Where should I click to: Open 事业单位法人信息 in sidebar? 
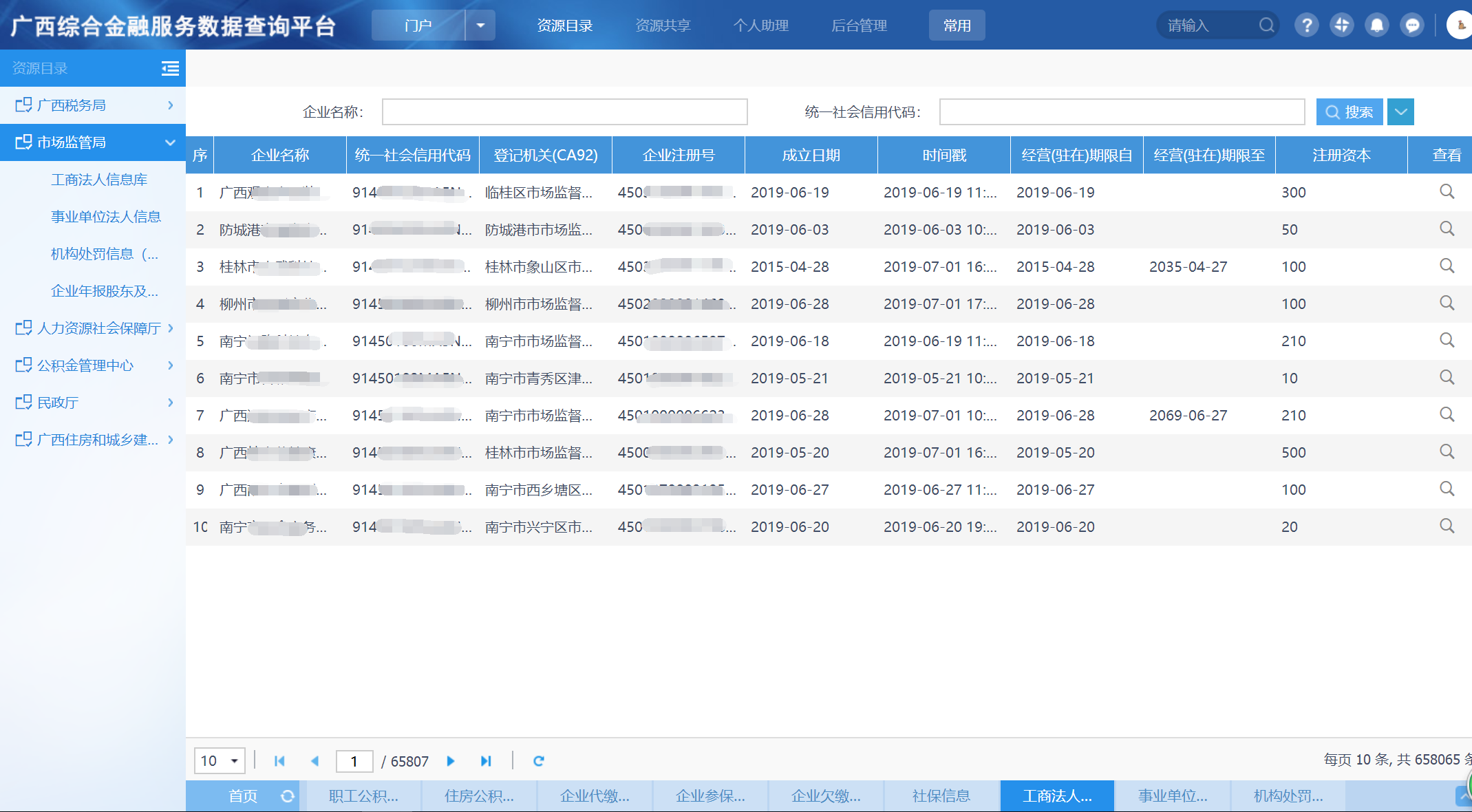coord(105,217)
